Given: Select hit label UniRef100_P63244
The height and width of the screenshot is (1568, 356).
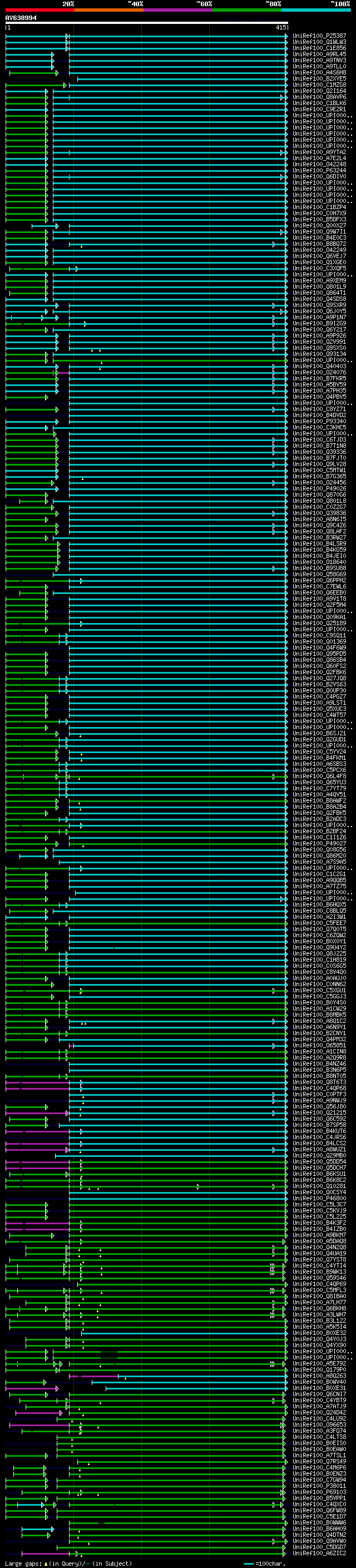Looking at the screenshot, I should tap(319, 170).
